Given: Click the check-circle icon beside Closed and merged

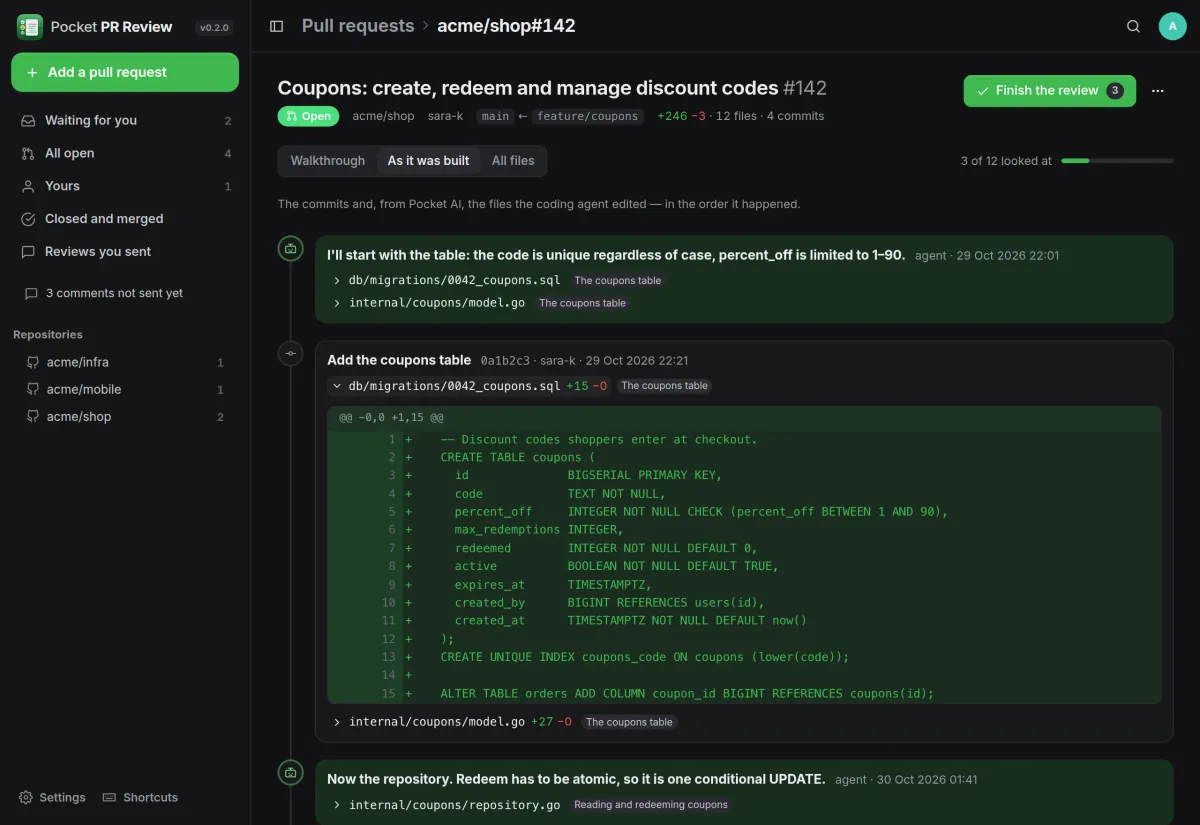Looking at the screenshot, I should (x=28, y=219).
